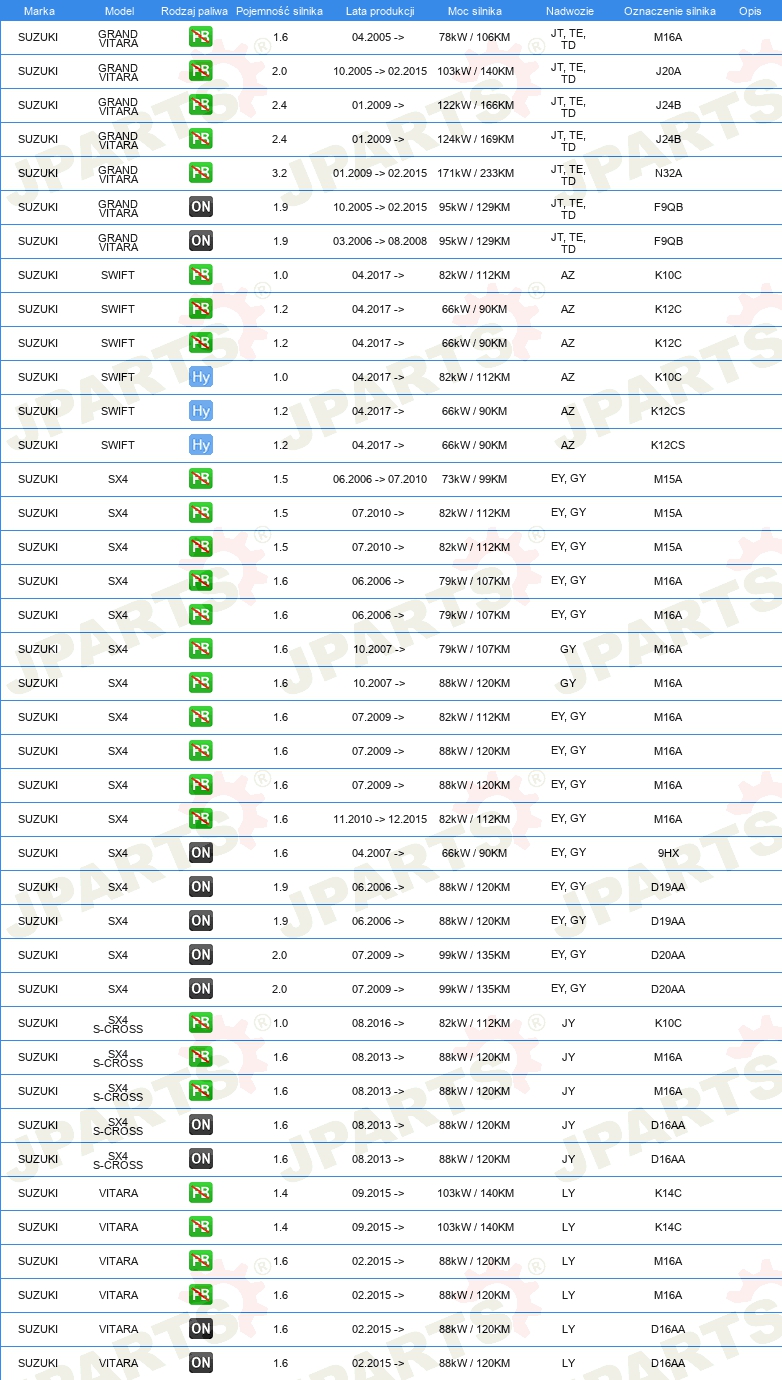The width and height of the screenshot is (782, 1380).
Task: Click the Opis column header
Action: [x=749, y=11]
